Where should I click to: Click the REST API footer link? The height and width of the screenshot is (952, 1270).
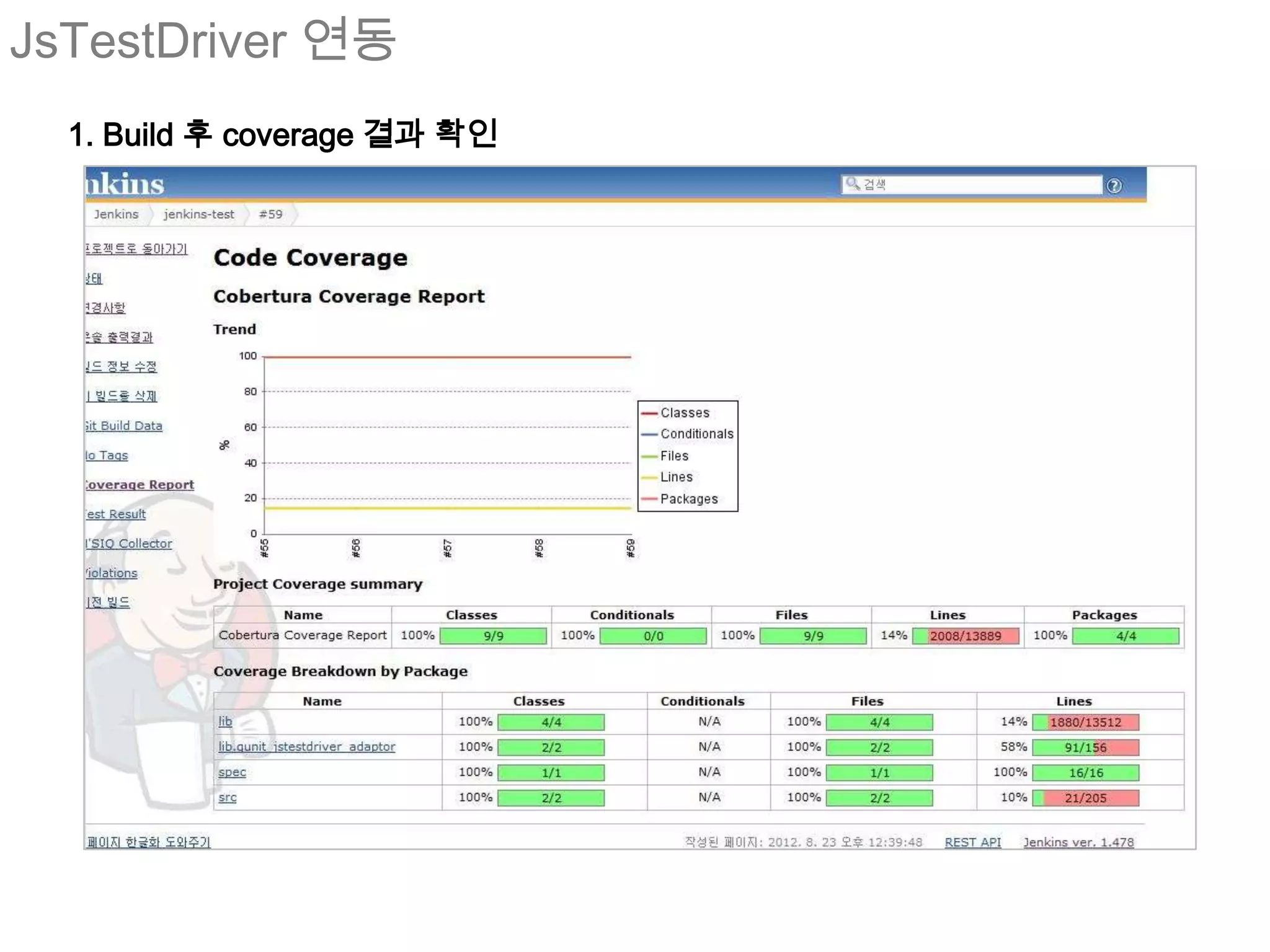pos(972,842)
